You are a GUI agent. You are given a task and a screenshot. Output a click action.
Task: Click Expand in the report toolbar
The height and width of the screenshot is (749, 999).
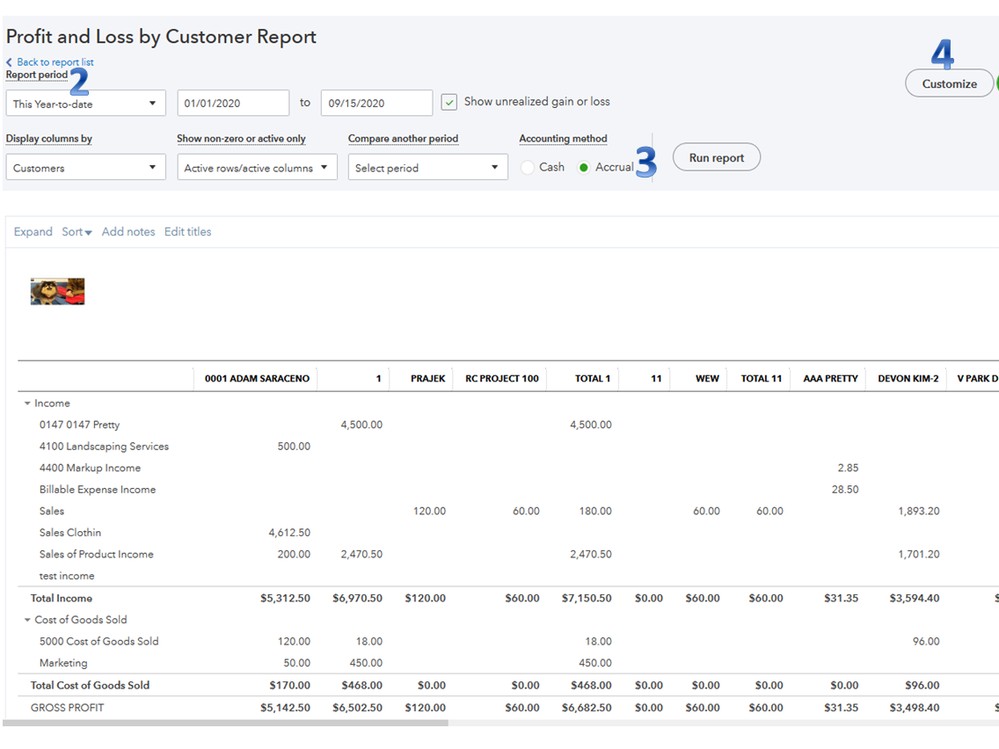point(33,232)
